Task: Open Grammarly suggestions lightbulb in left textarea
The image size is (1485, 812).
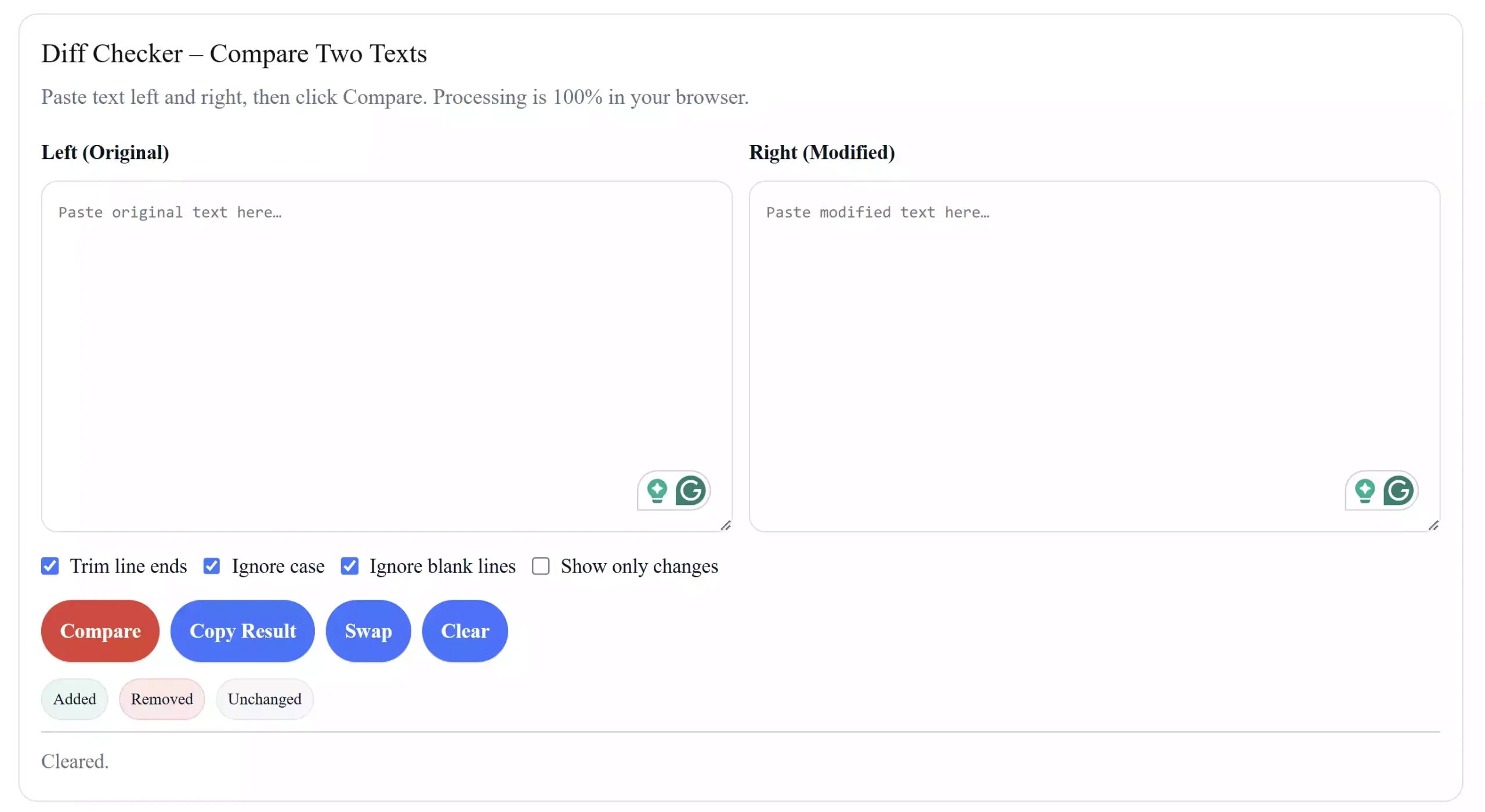Action: [657, 490]
